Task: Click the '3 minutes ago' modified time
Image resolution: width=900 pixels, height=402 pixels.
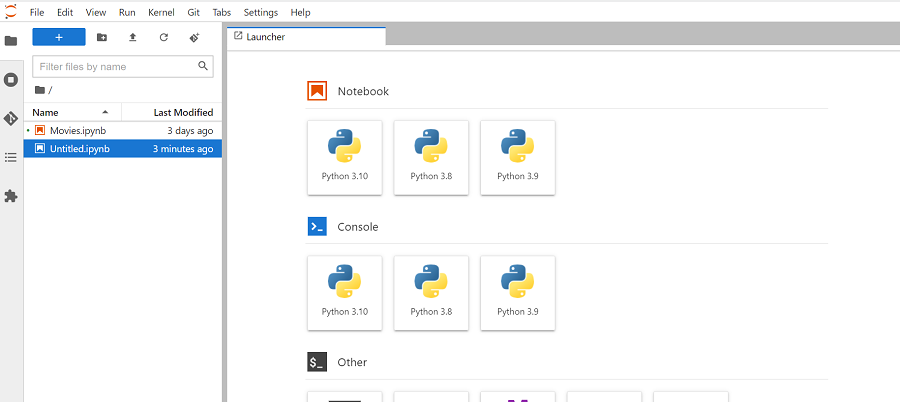Action: click(183, 149)
